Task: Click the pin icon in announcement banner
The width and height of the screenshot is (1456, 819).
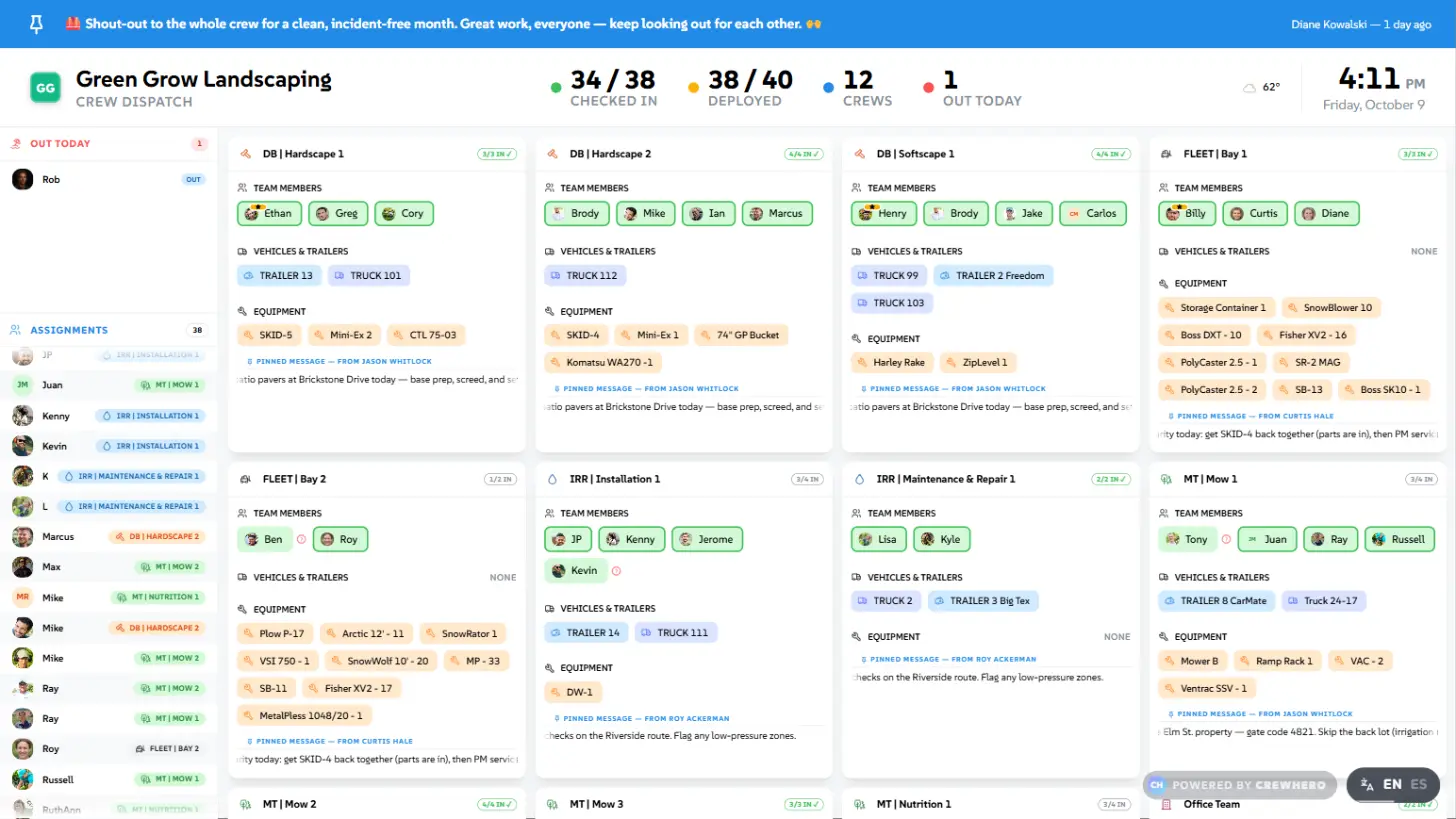Action: point(36,24)
